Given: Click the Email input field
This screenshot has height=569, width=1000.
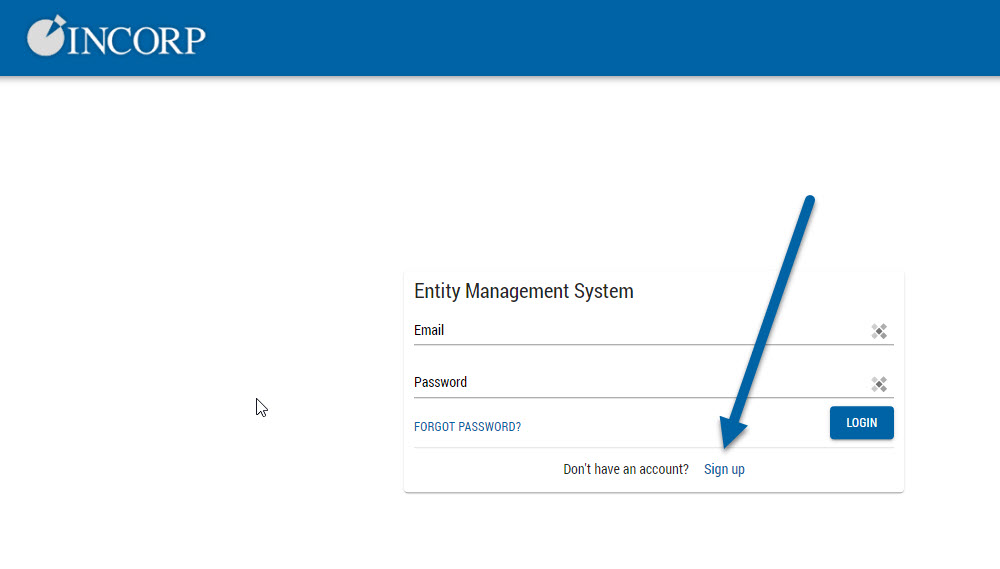Looking at the screenshot, I should [653, 331].
